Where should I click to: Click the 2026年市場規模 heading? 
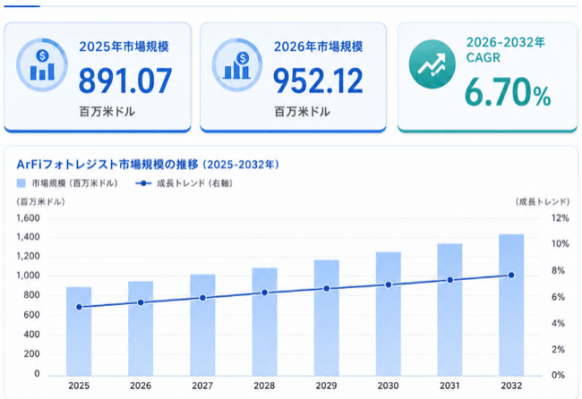[x=318, y=47]
